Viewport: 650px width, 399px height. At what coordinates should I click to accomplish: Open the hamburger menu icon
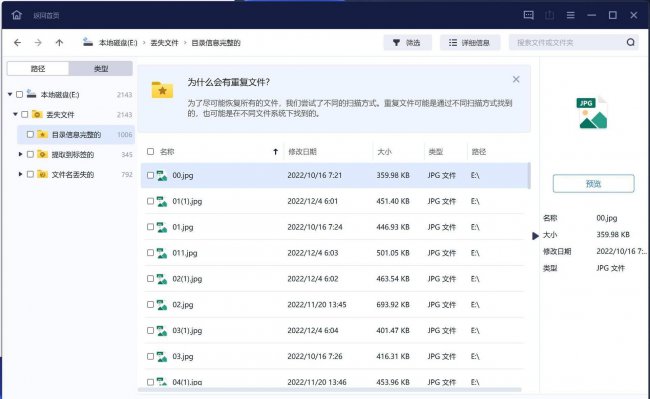[x=571, y=15]
